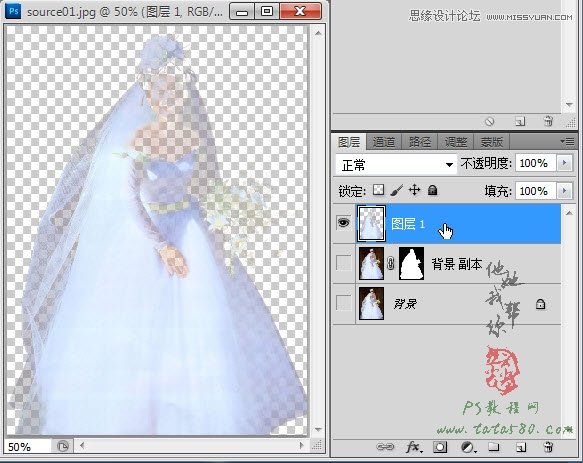This screenshot has width=583, height=463.
Task: Click the upper panel no-entry icon
Action: pos(490,122)
